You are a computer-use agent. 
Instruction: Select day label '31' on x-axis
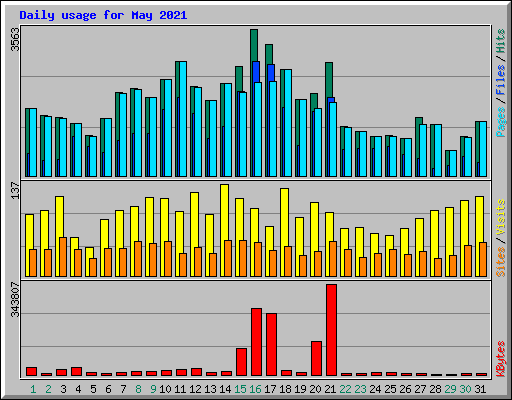click(480, 389)
